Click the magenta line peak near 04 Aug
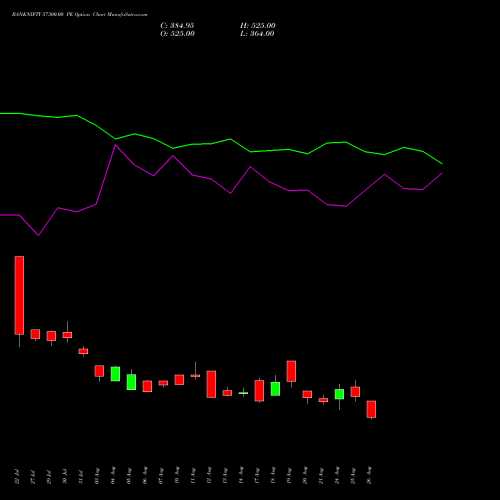The width and height of the screenshot is (500, 500). (115, 145)
